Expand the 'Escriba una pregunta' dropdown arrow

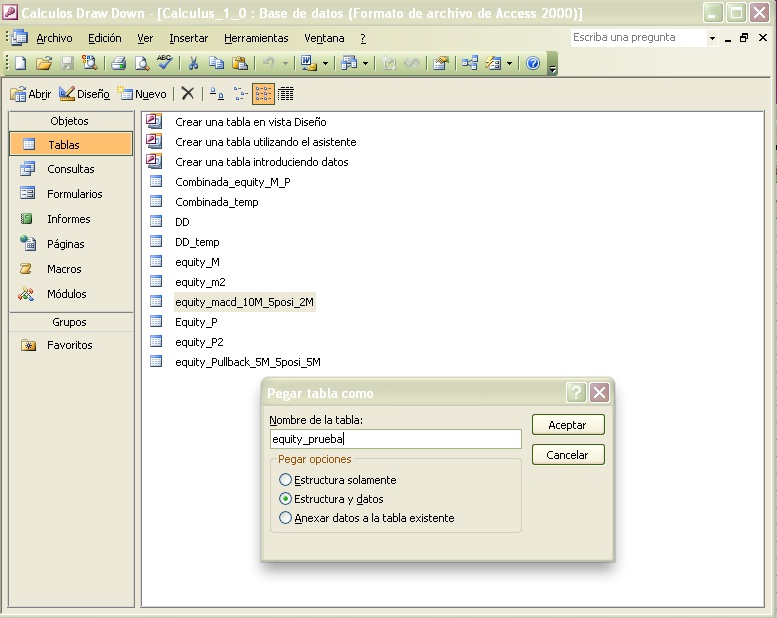(x=712, y=38)
